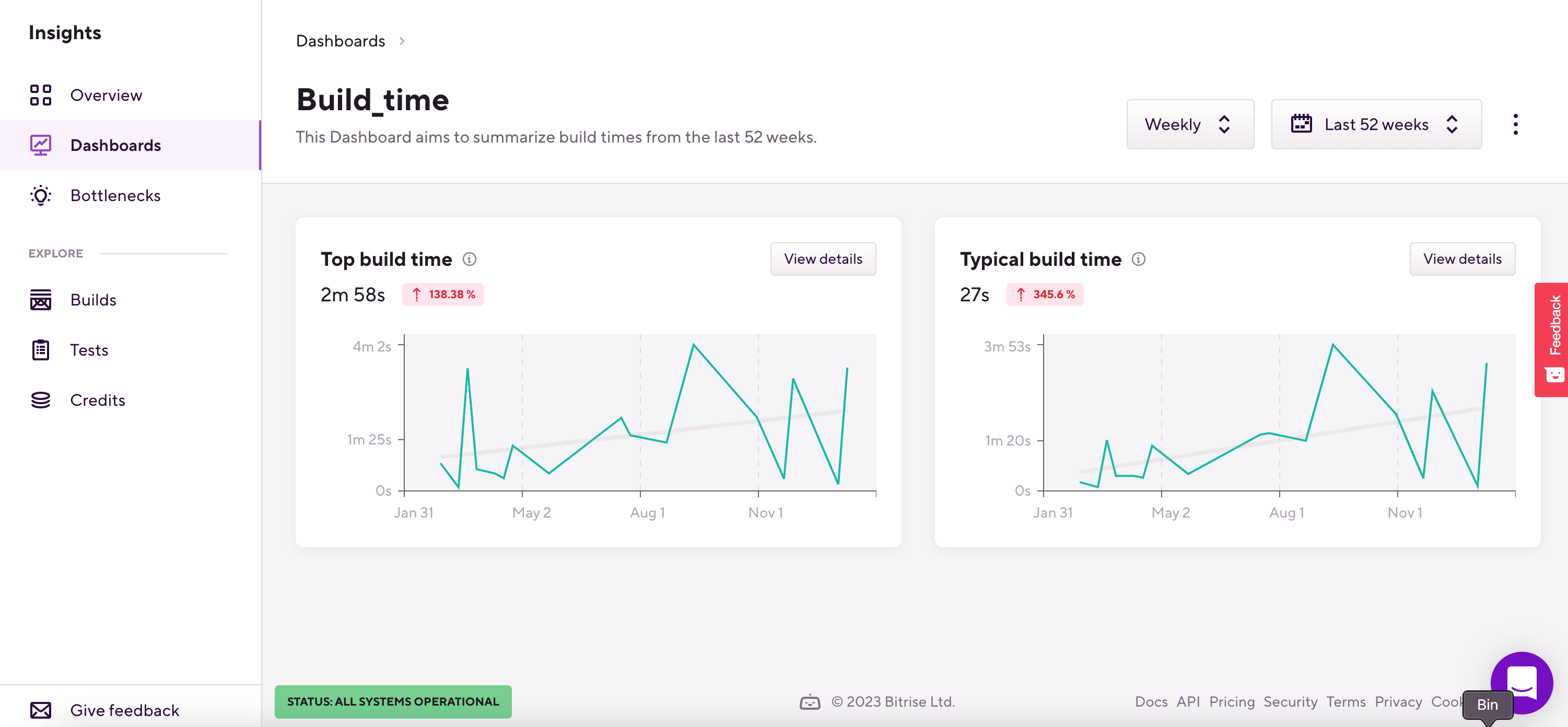Open the three-dot options menu

coord(1515,124)
